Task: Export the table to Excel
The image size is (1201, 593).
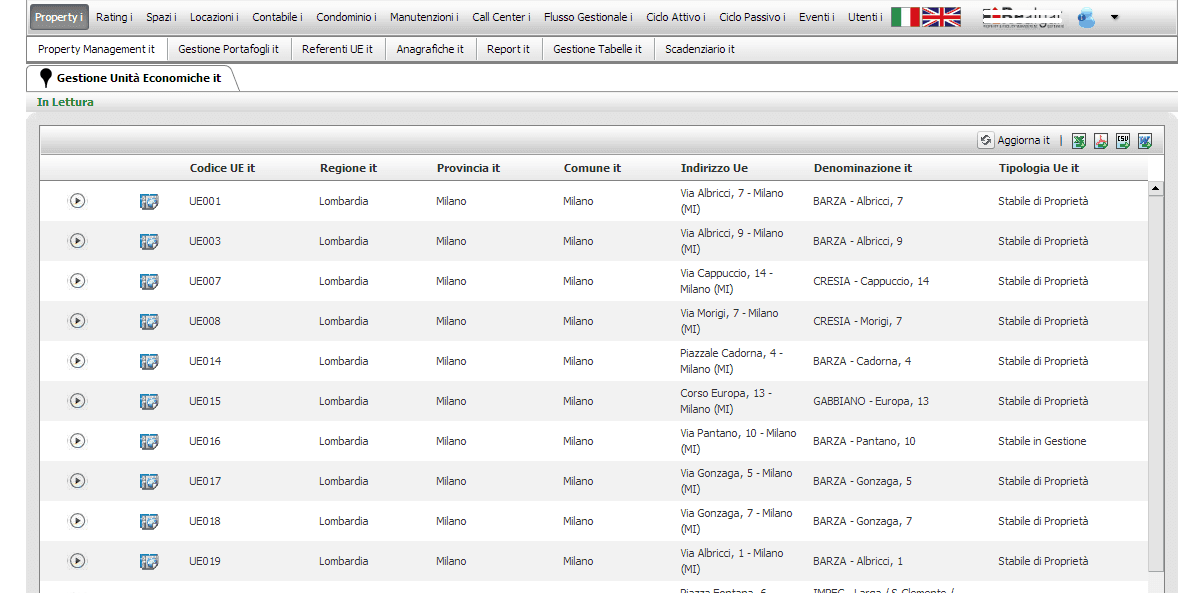Action: tap(1079, 141)
